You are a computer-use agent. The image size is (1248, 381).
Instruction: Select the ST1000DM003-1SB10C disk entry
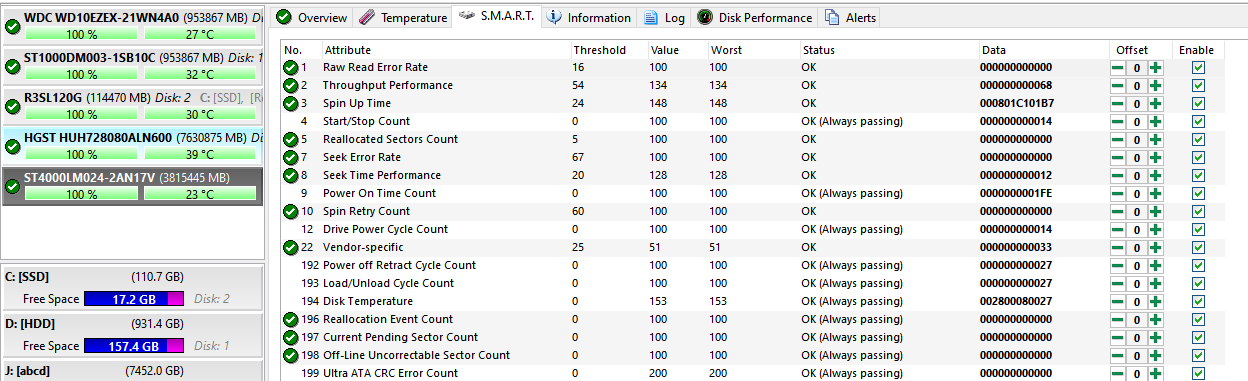click(133, 66)
